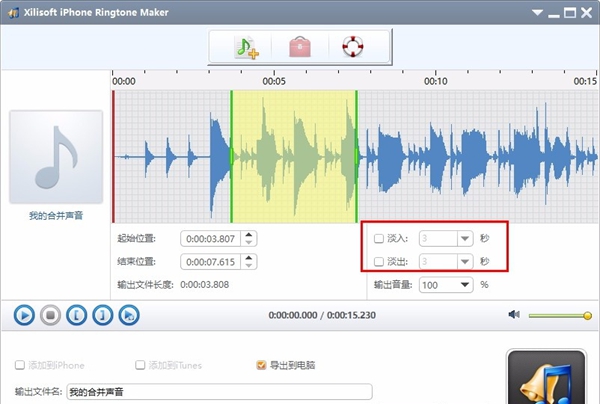Click the yellow selected waveform region
Image resolution: width=600 pixels, height=404 pixels.
[294, 156]
